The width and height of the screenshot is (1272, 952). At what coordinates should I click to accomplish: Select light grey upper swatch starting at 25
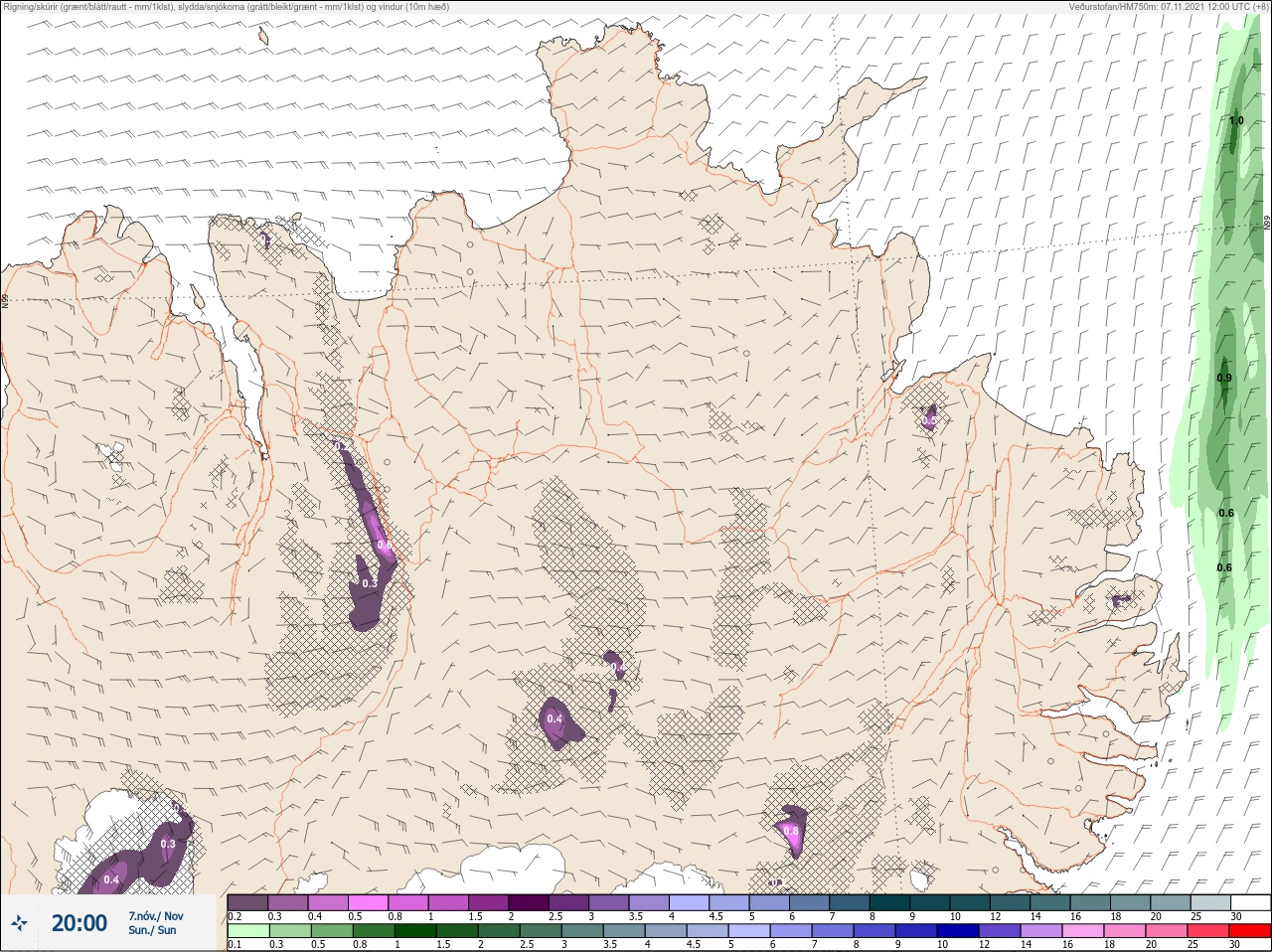click(1209, 902)
